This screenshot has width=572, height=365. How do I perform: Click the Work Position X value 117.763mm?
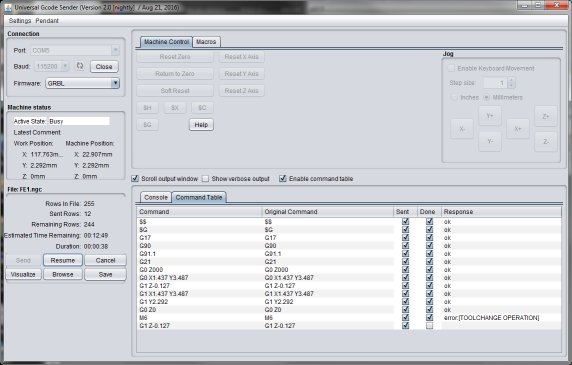pos(46,154)
